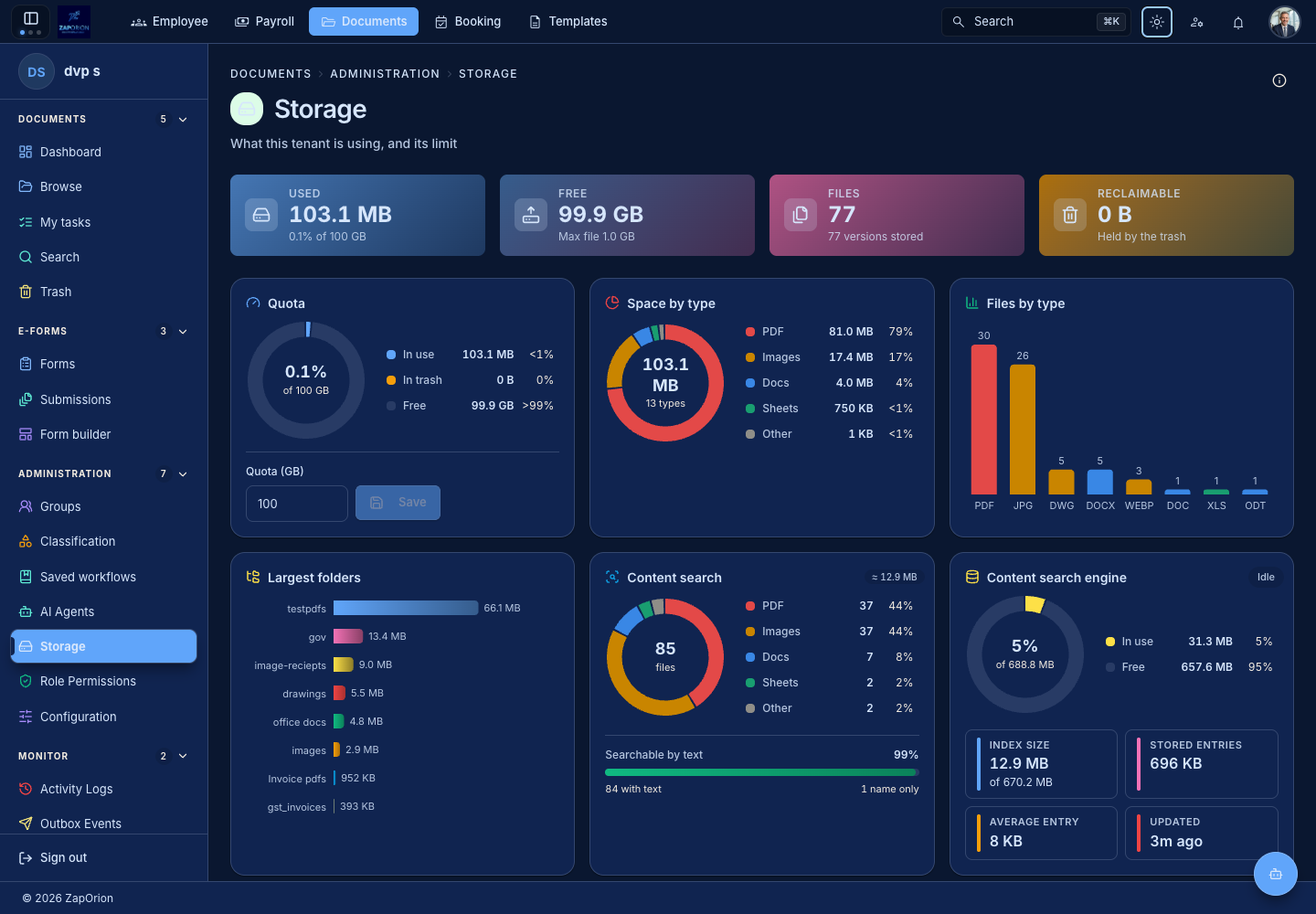Click the ZapOrion logo
The height and width of the screenshot is (914, 1316).
click(74, 21)
